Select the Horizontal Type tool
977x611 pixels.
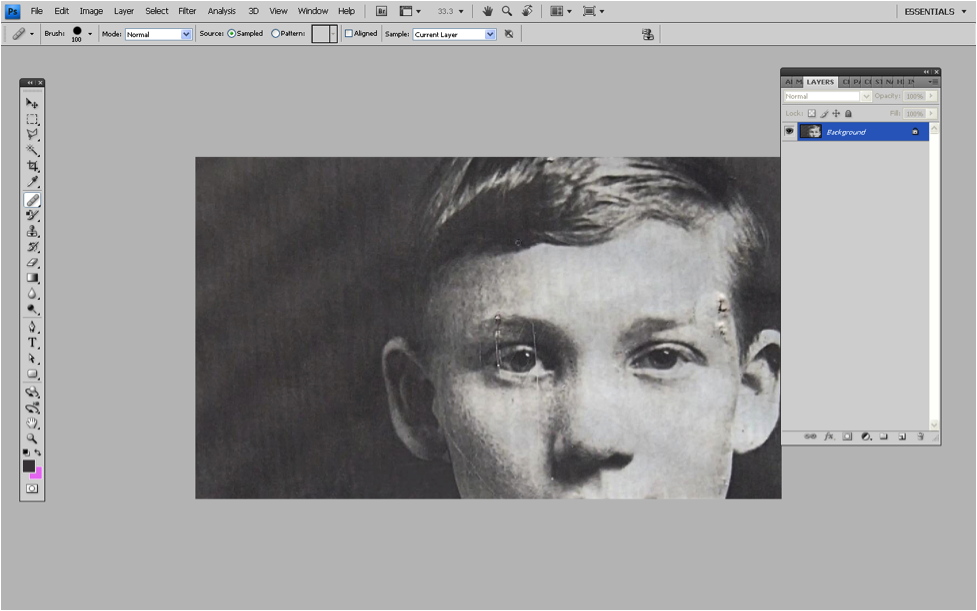click(x=32, y=343)
